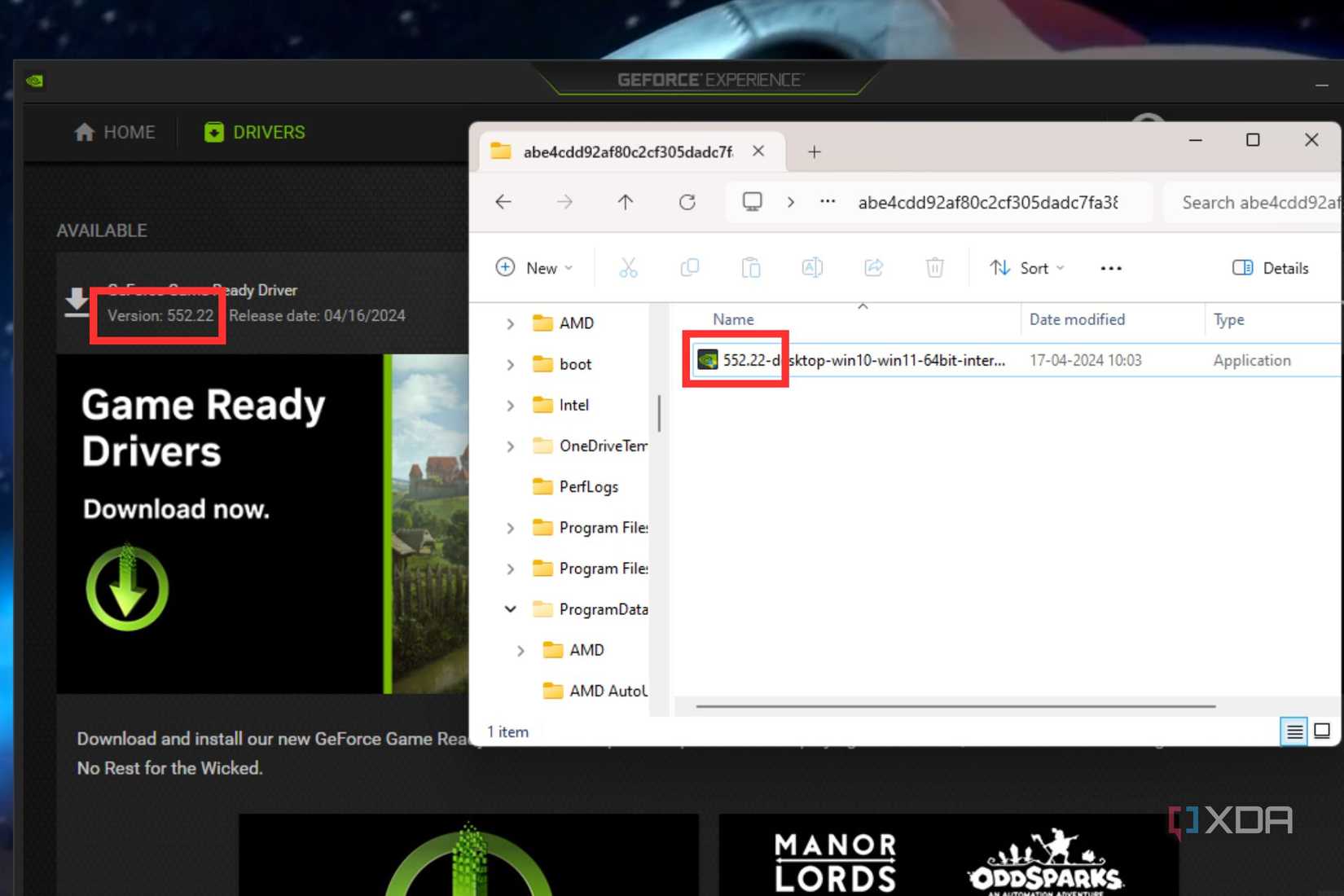Switch to thumbnail view using bottom-right toggle
1344x896 pixels.
pyautogui.click(x=1321, y=731)
